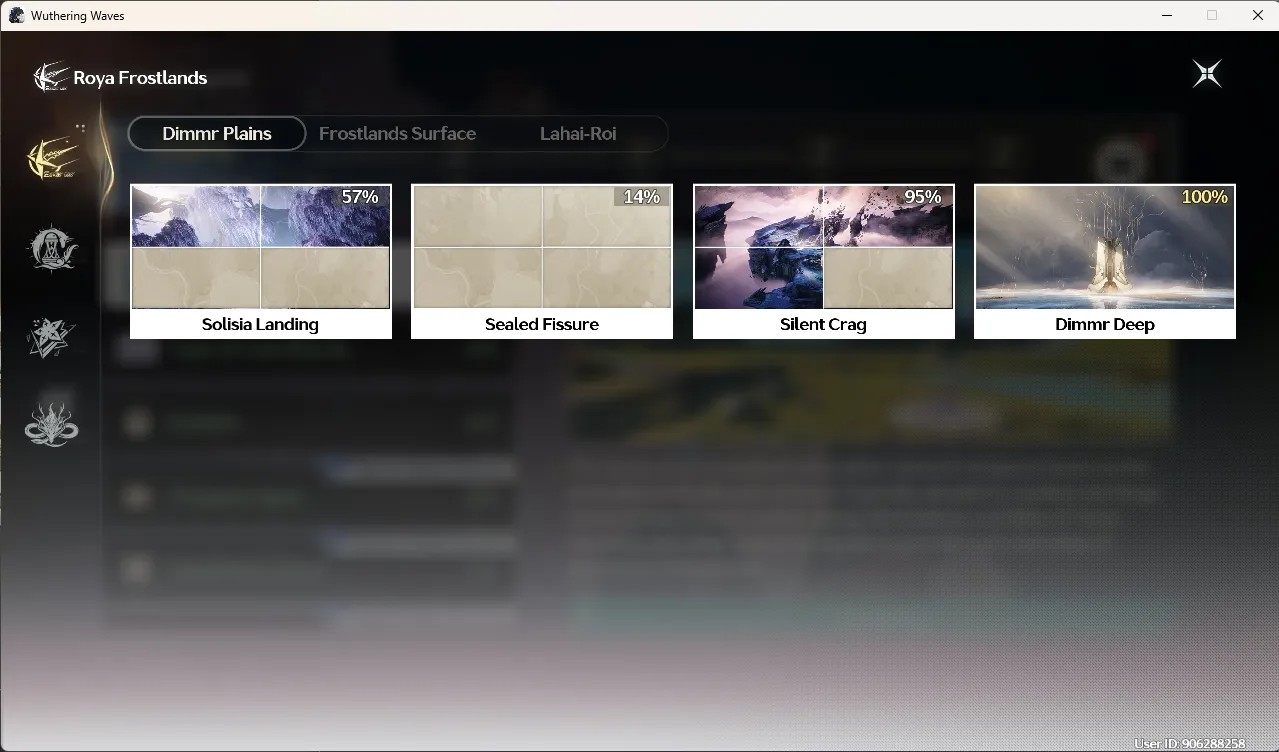Click the Dimmr Deep label
This screenshot has height=752, width=1279.
[x=1105, y=324]
